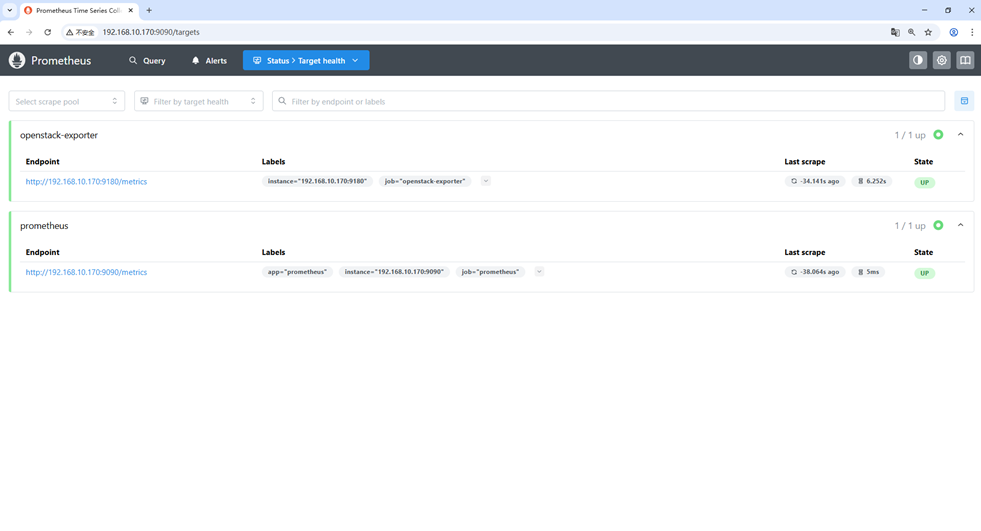Click the browser reload icon
The height and width of the screenshot is (531, 981).
point(47,32)
